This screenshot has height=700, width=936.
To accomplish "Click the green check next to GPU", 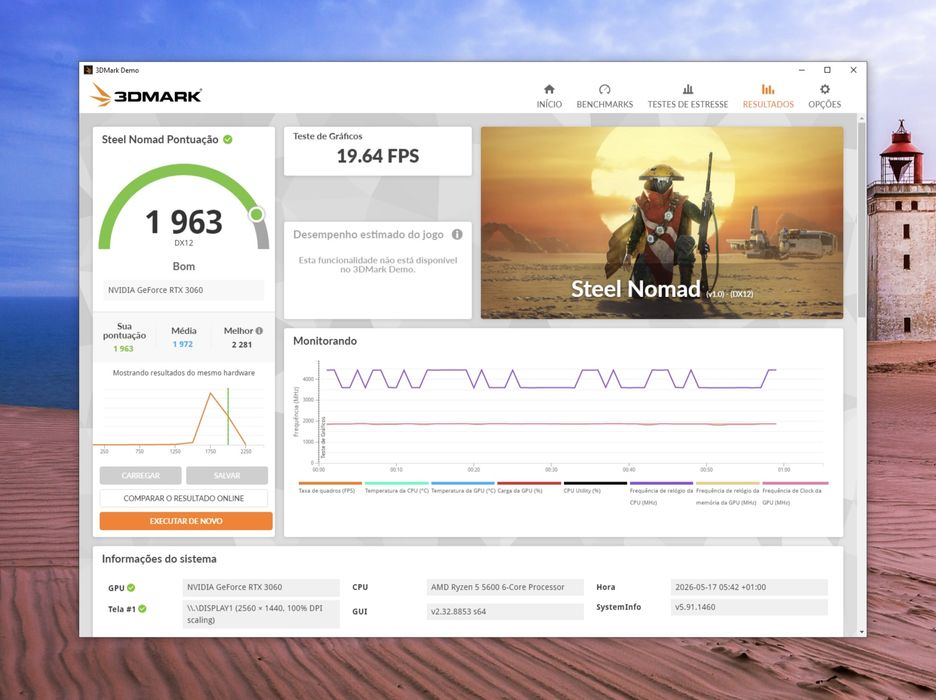I will (131, 588).
